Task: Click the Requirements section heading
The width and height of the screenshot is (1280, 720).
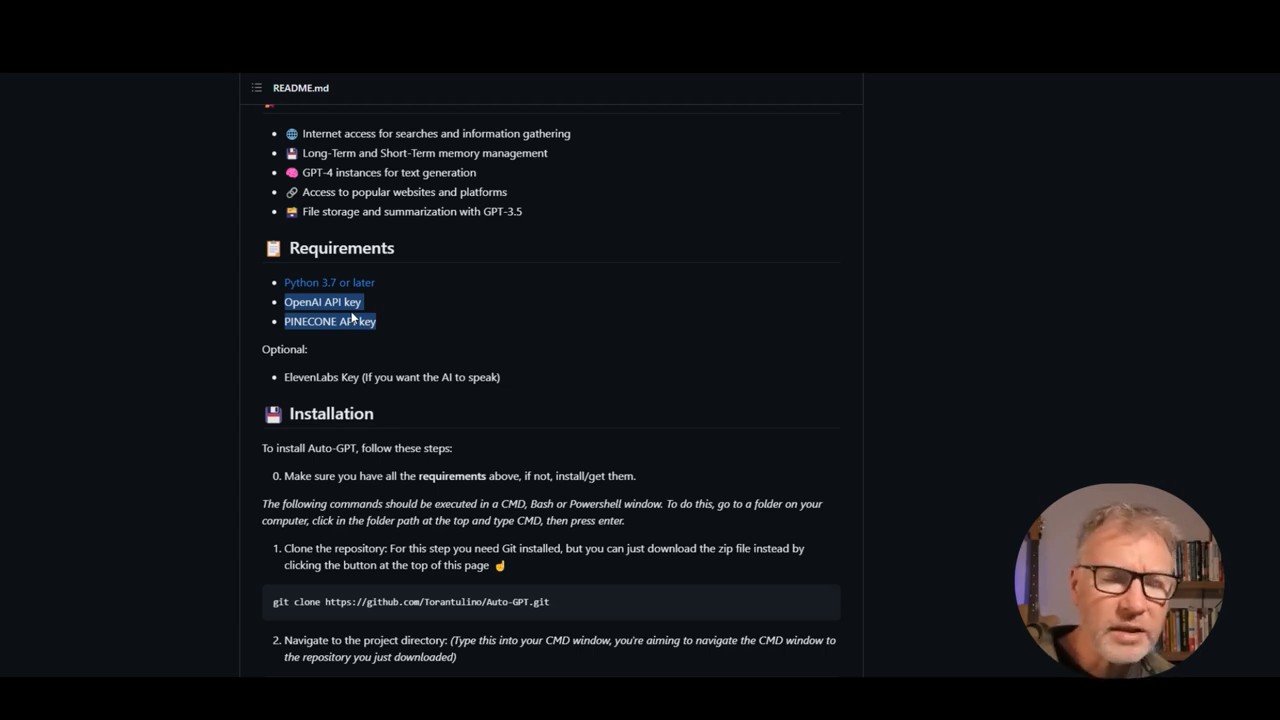Action: 342,248
